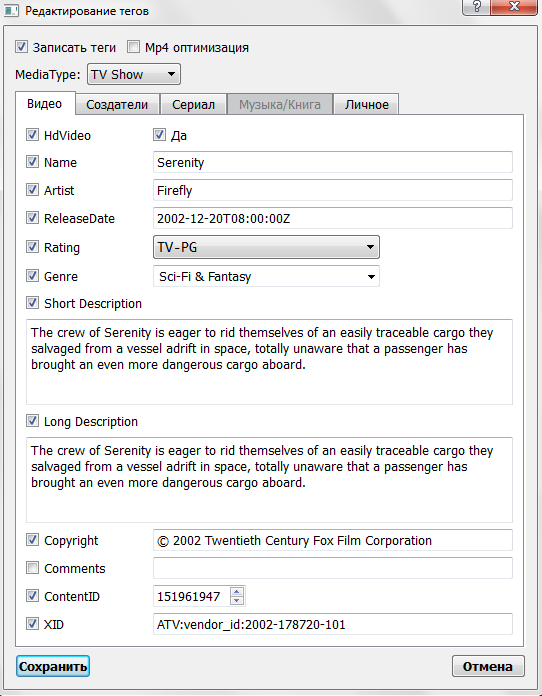This screenshot has height=696, width=542.
Task: Open the Сериал tab
Action: [193, 104]
